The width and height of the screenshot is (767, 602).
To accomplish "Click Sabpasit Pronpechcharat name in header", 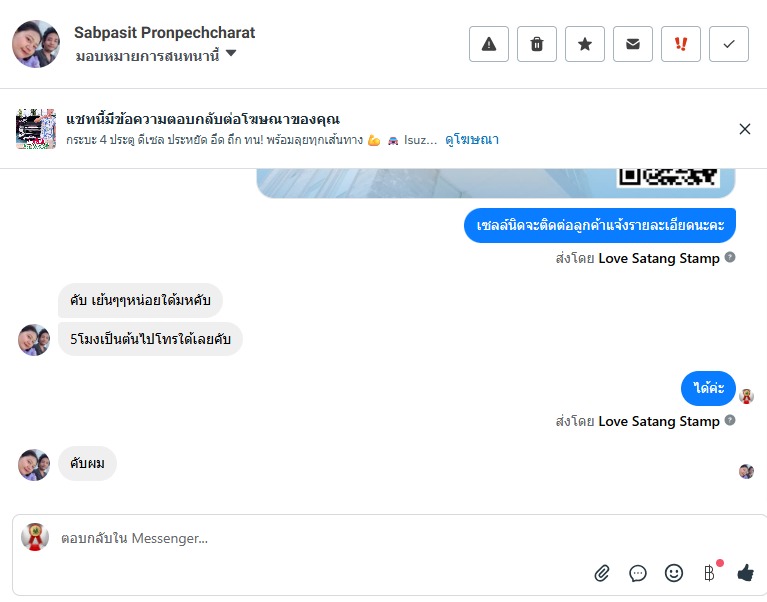I will (164, 33).
